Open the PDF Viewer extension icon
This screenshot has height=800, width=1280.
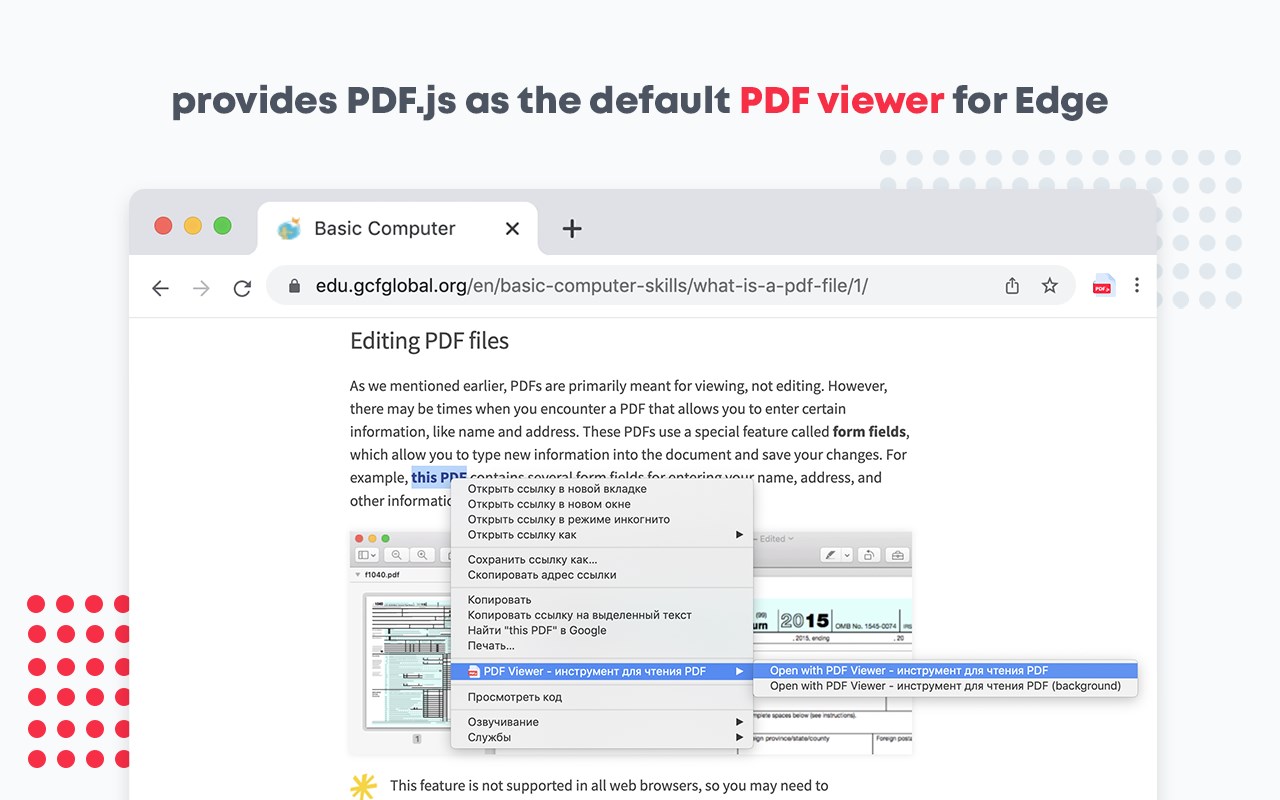(1103, 286)
